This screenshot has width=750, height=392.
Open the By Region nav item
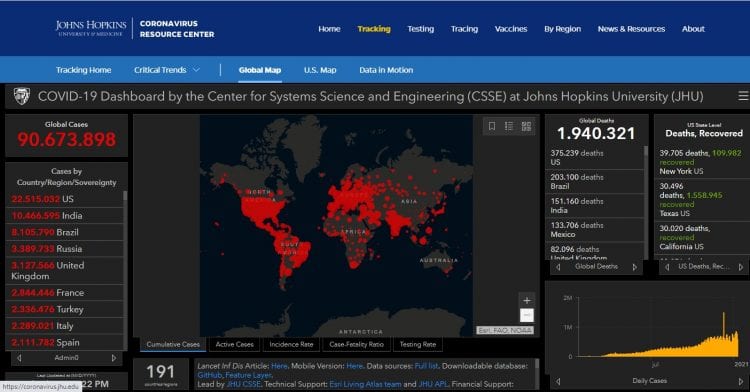[x=562, y=29]
